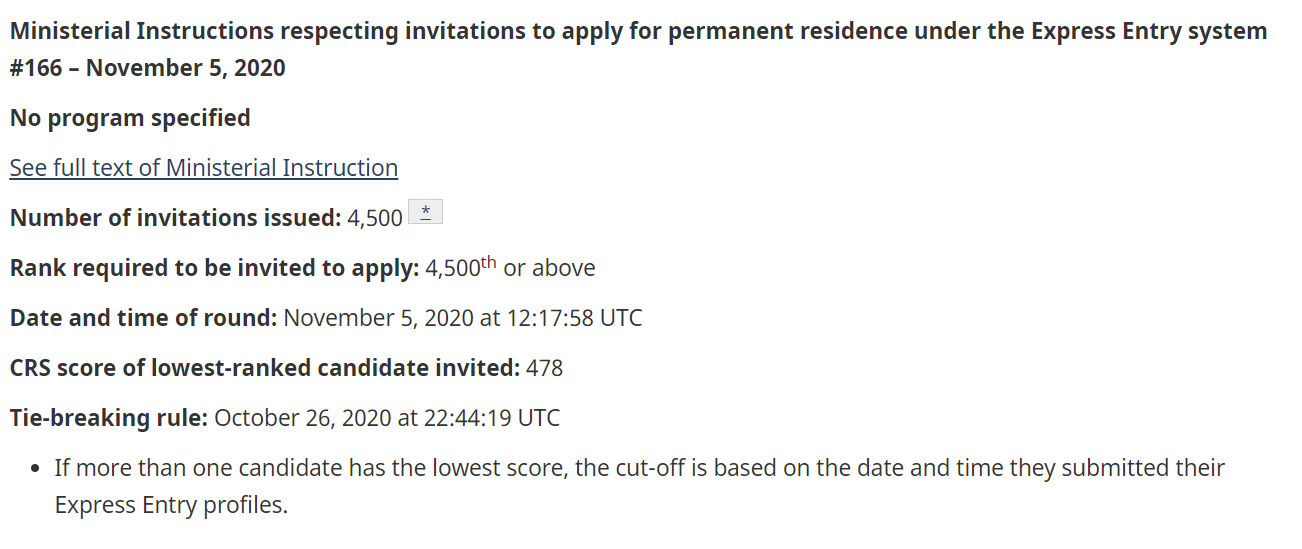Screen dimensions: 1302x549
Task: Click the 'No program specified' subheading
Action: (130, 118)
